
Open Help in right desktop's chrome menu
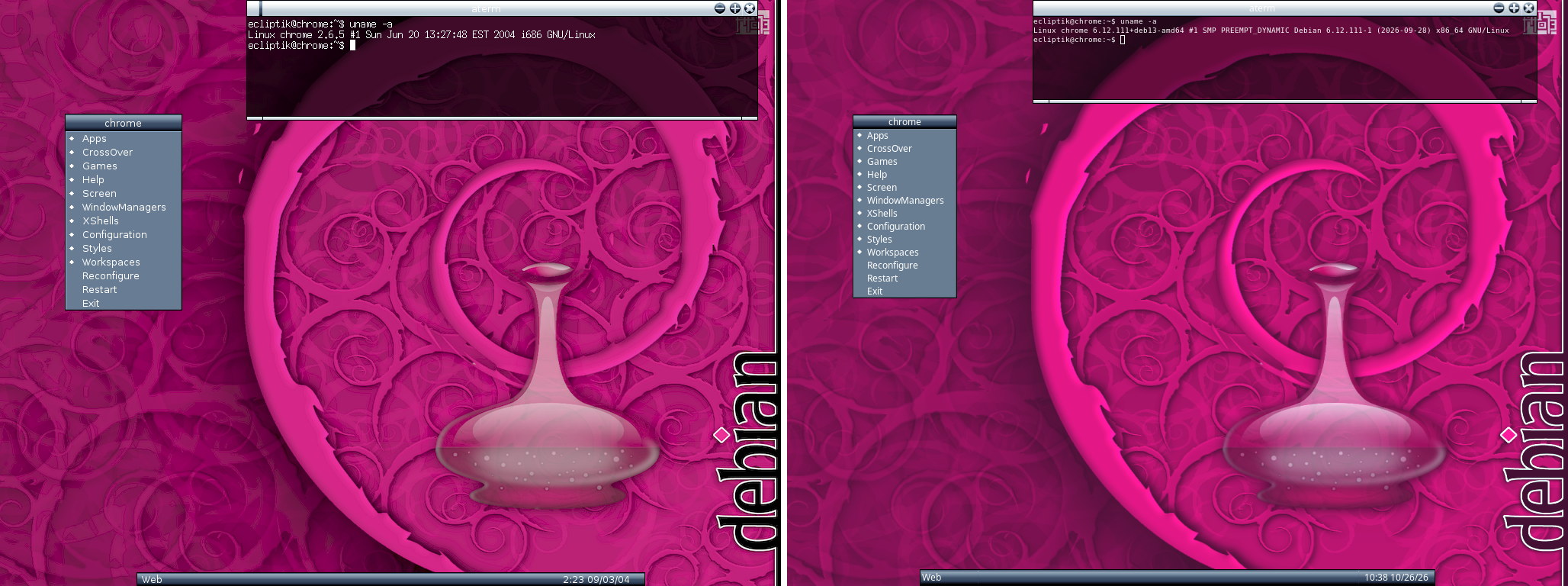[904, 174]
